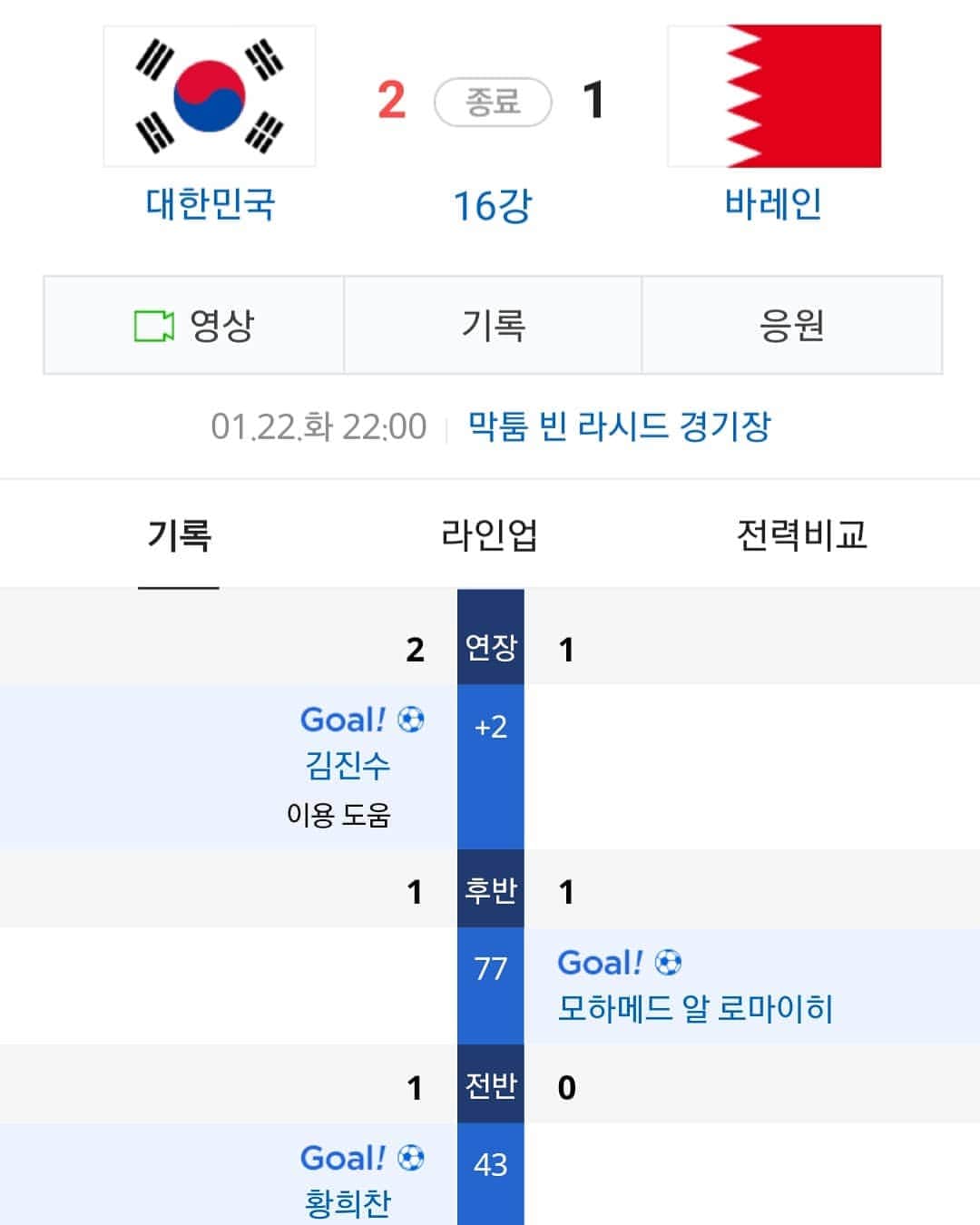This screenshot has height=1225, width=980.
Task: Open the 바레인 team link
Action: point(773,204)
